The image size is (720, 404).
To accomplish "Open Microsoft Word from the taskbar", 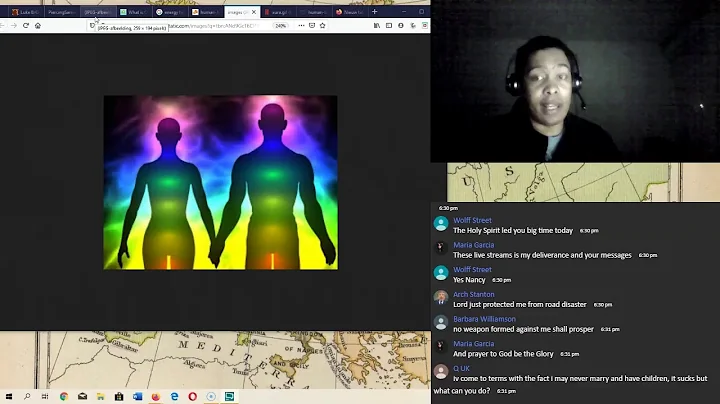I will tap(137, 396).
